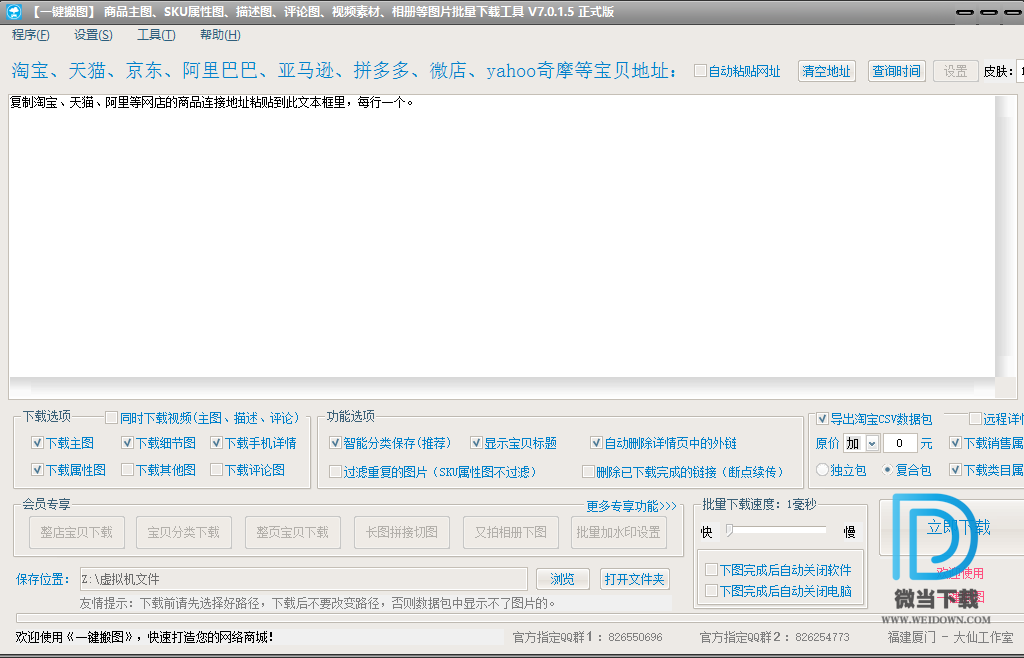Open the 设置(S) menu
Viewport: 1024px width, 658px height.
point(93,35)
